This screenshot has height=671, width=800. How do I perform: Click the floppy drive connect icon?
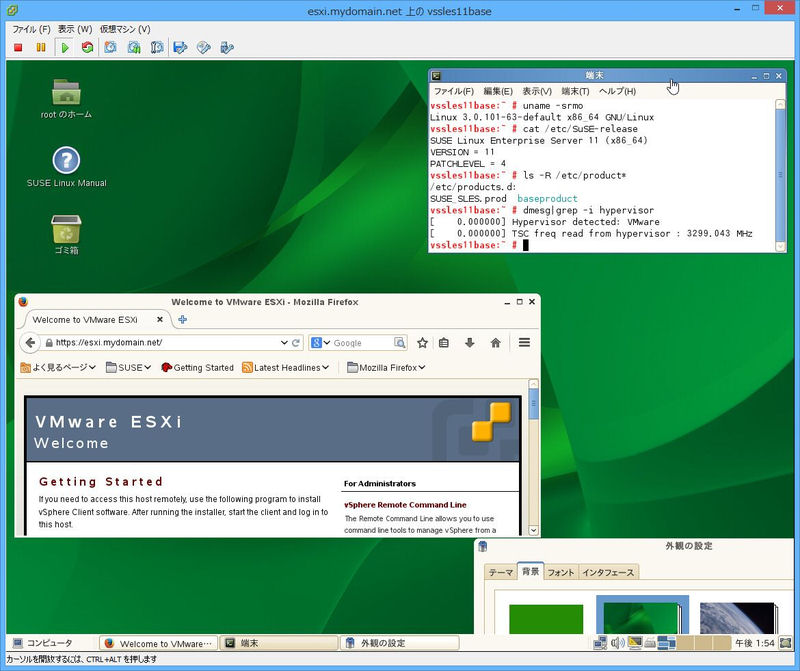tap(180, 47)
